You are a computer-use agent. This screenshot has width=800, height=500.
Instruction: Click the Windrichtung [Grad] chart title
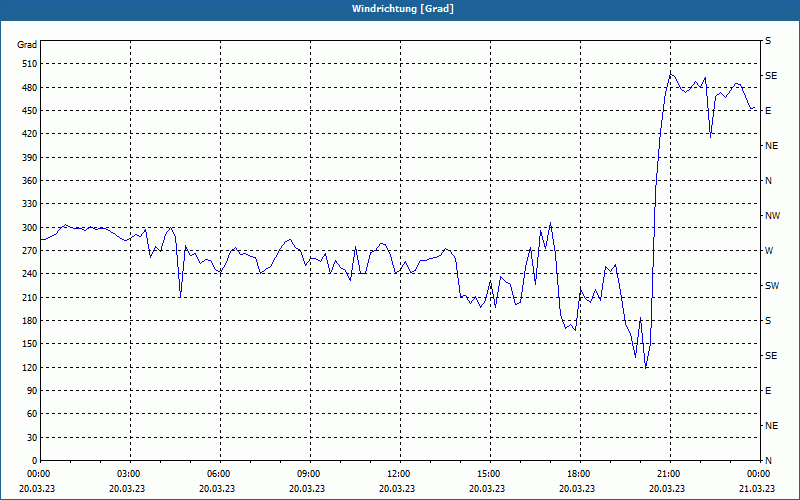tap(403, 9)
